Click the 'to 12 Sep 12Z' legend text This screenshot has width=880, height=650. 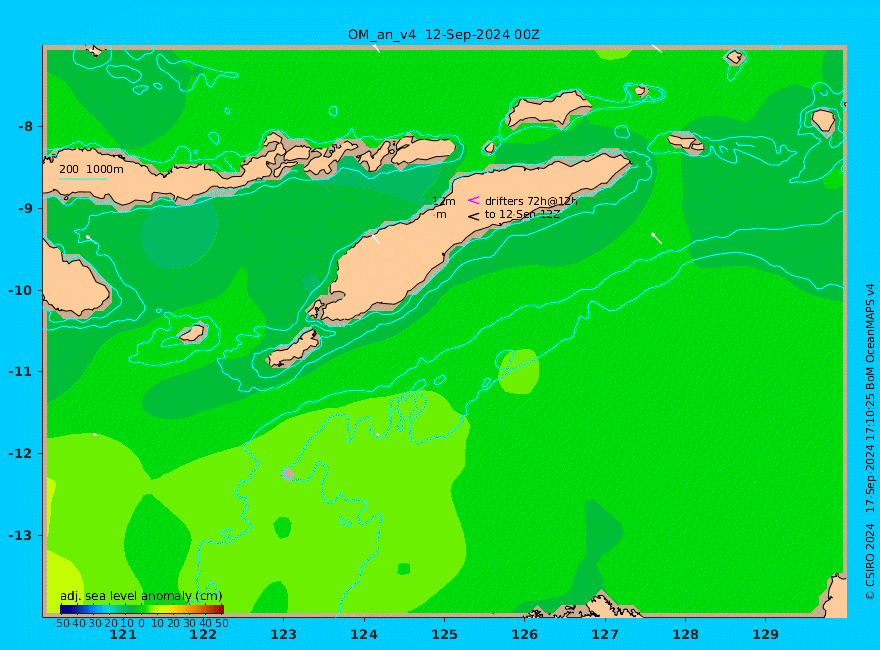pyautogui.click(x=522, y=214)
